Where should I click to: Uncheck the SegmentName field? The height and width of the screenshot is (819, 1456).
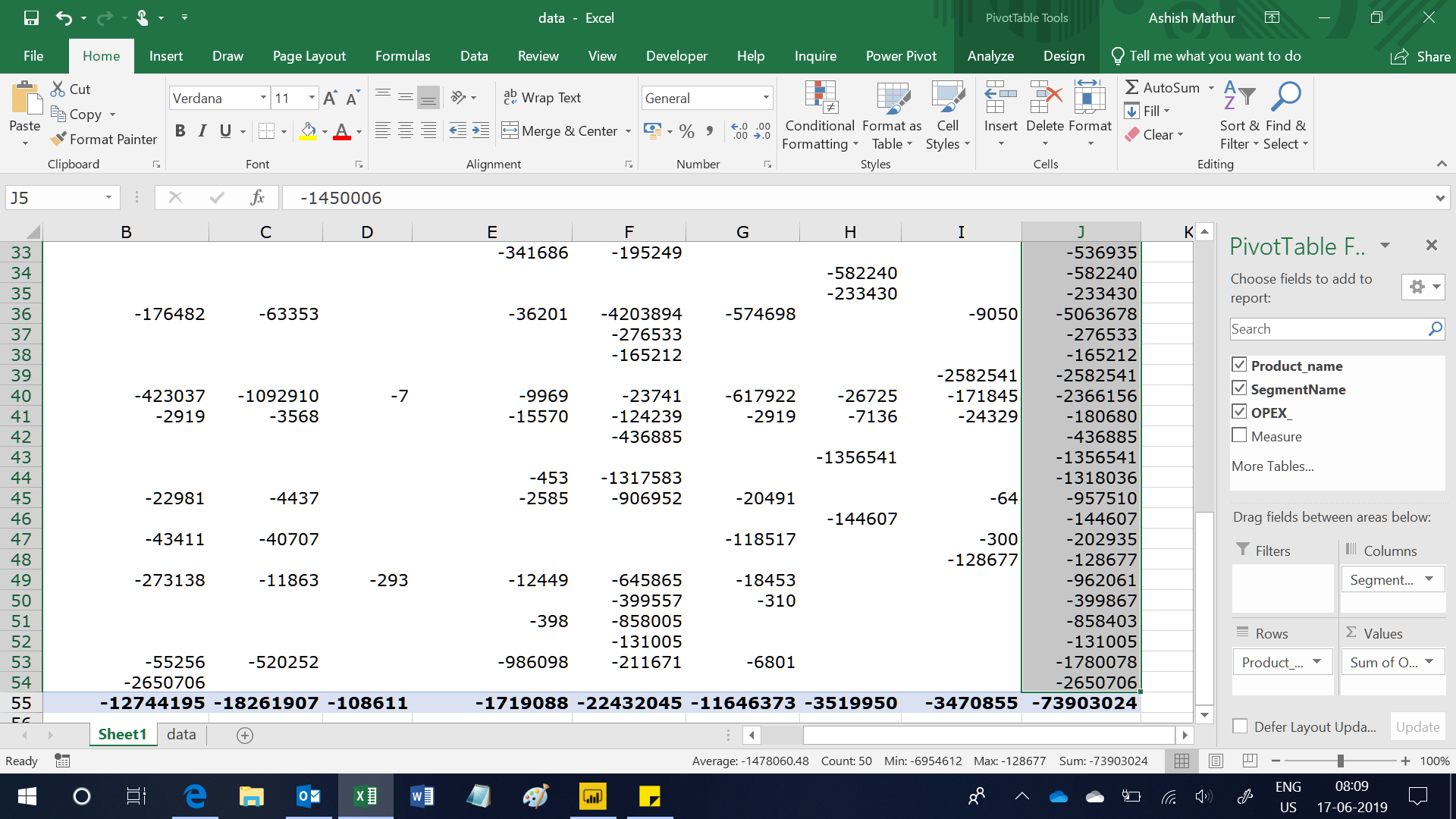tap(1239, 389)
